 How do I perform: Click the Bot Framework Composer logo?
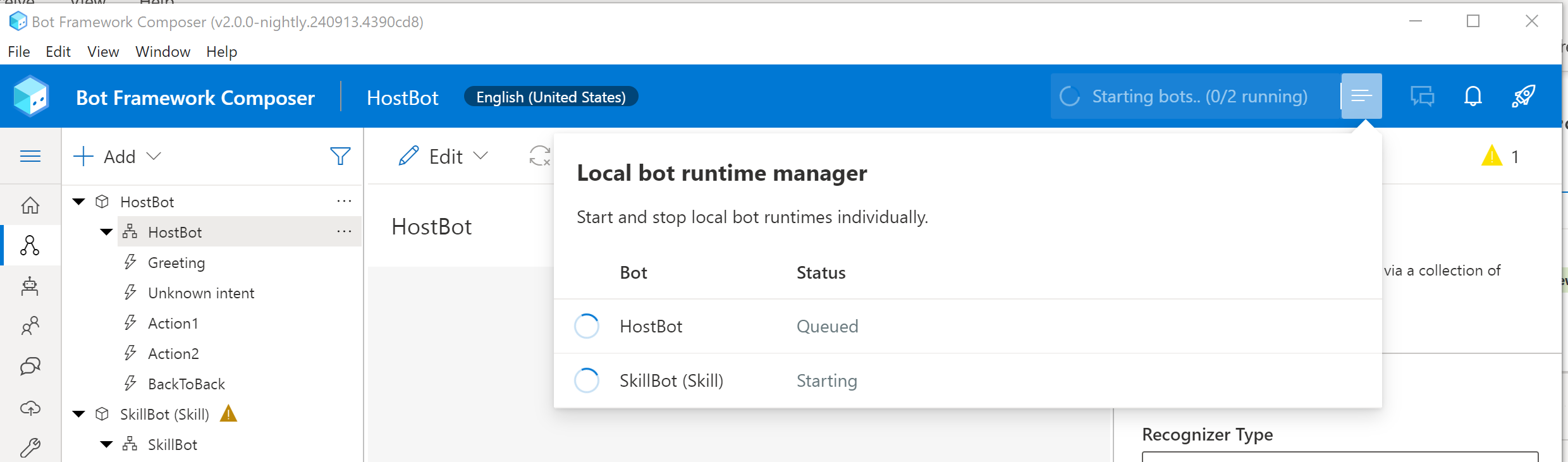point(31,97)
